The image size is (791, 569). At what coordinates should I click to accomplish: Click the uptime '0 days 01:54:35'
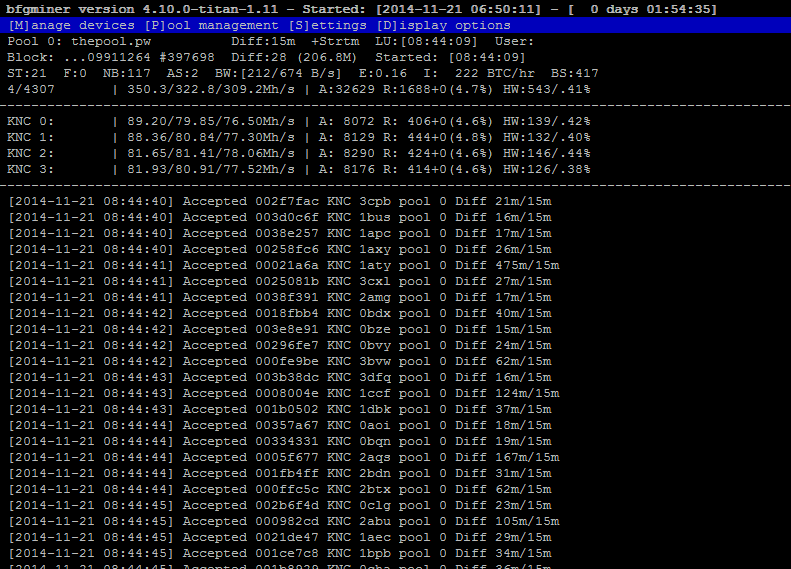(651, 9)
